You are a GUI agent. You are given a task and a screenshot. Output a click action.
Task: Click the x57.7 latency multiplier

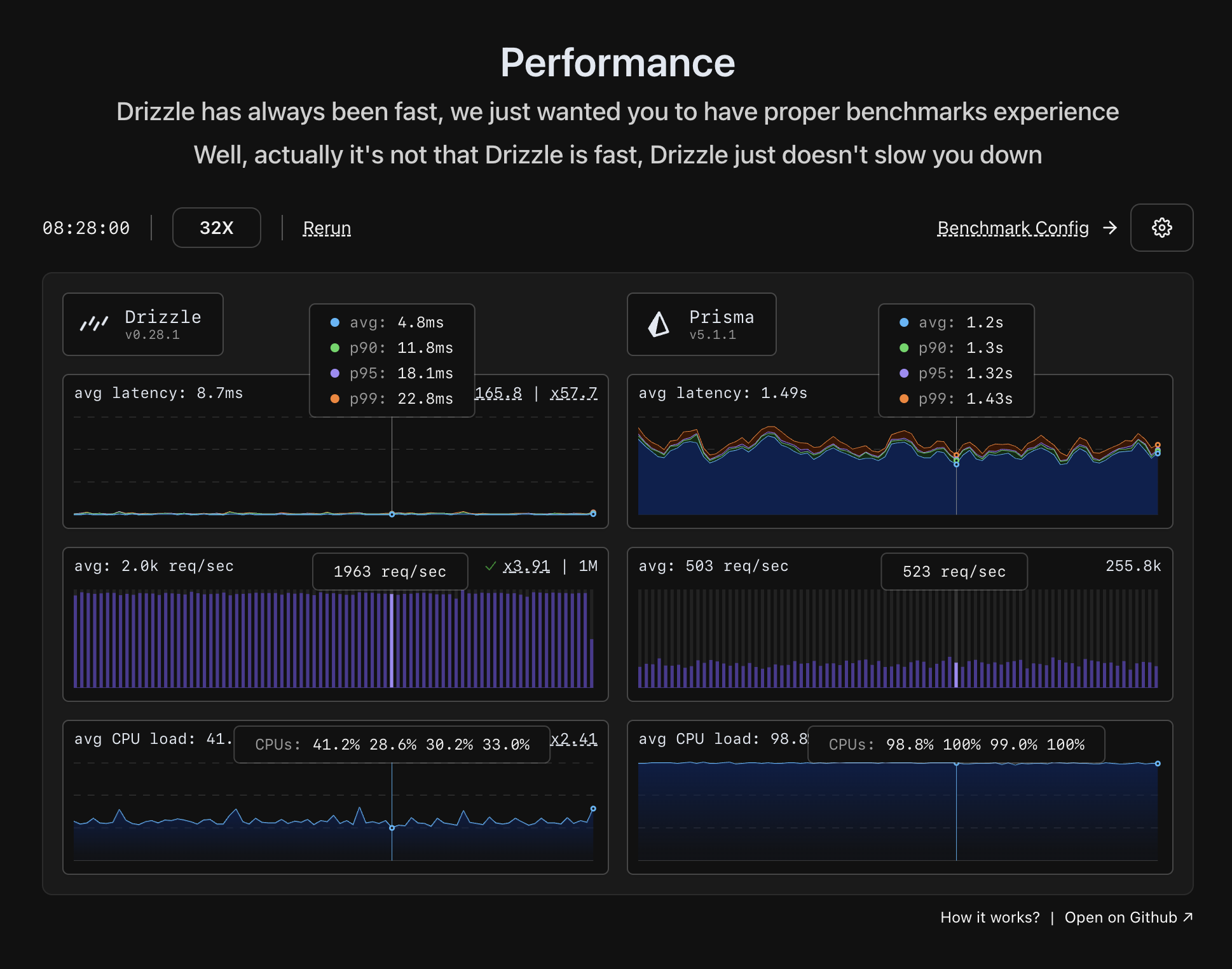click(573, 393)
